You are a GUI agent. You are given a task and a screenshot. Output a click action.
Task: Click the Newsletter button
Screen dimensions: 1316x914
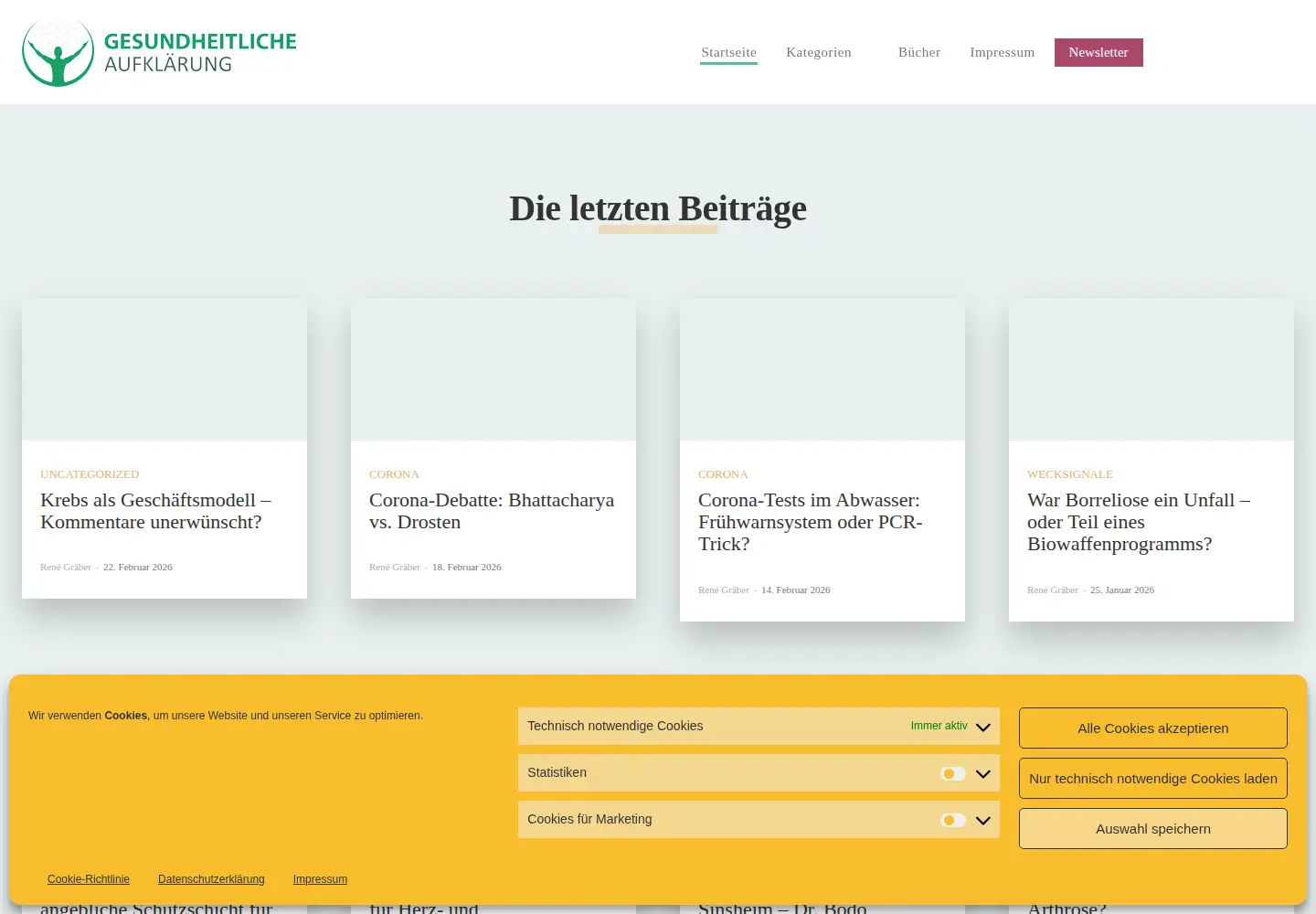coord(1098,52)
